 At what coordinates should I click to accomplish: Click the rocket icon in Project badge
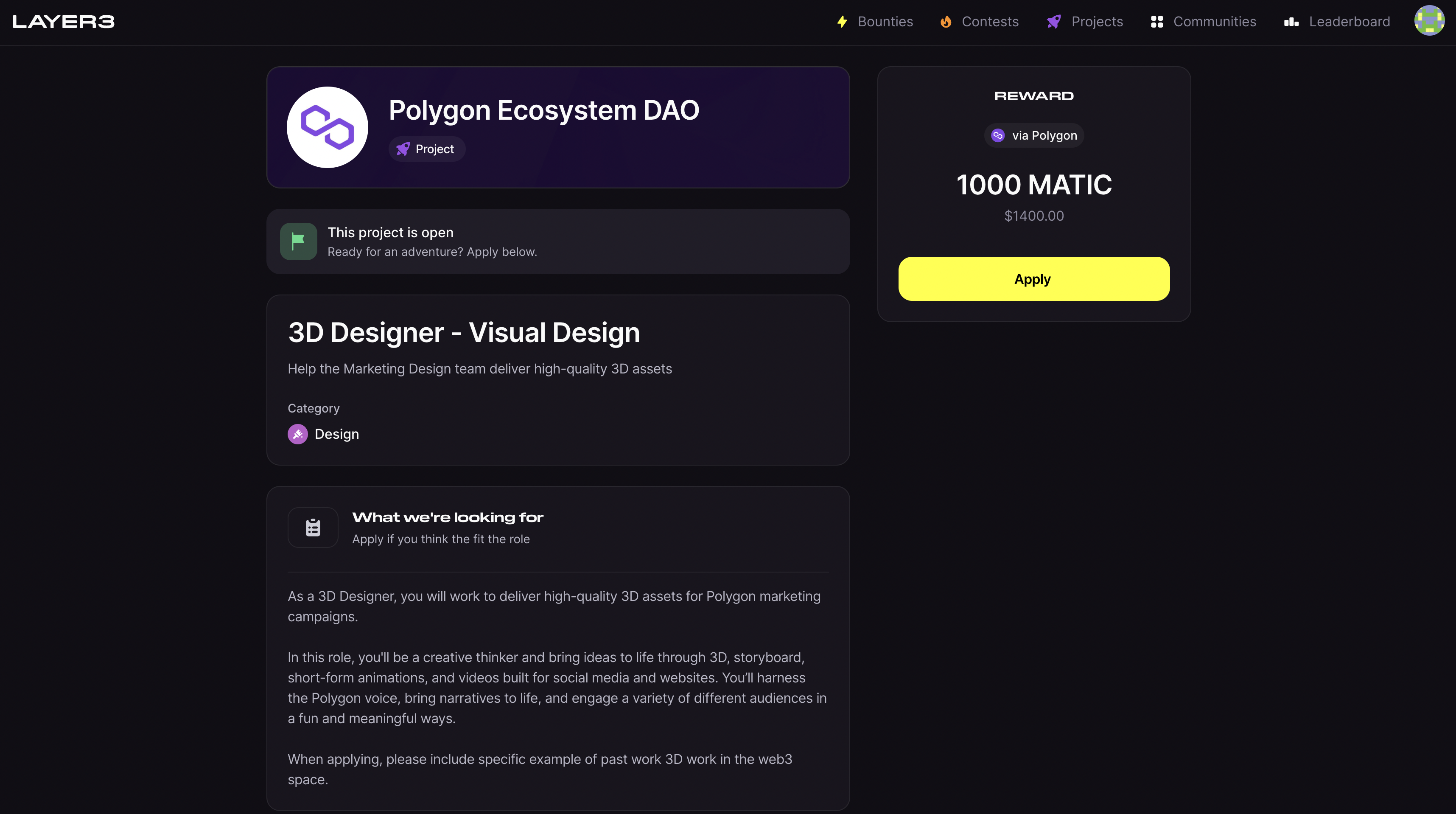[x=403, y=149]
